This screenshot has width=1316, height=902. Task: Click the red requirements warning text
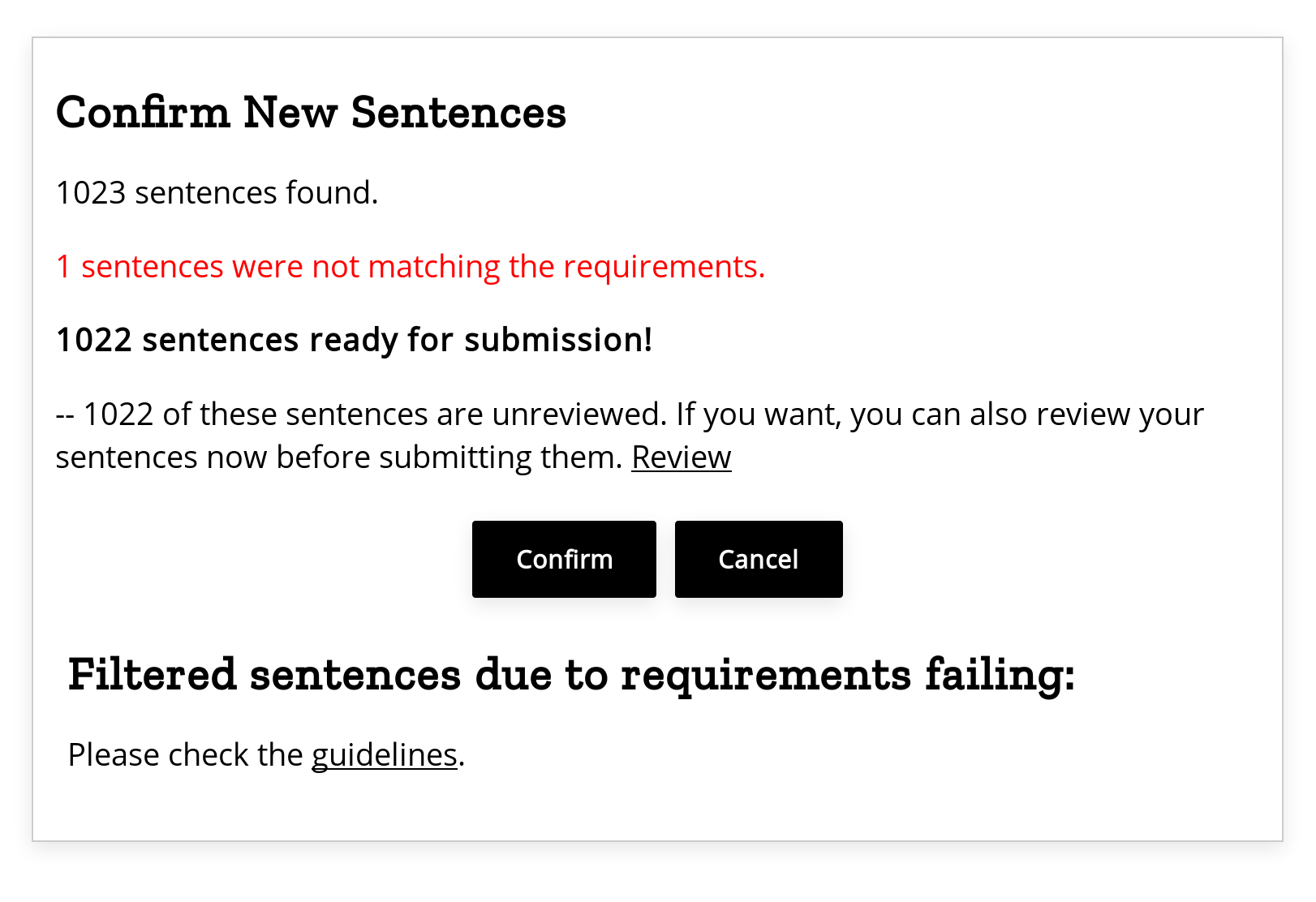(x=410, y=266)
